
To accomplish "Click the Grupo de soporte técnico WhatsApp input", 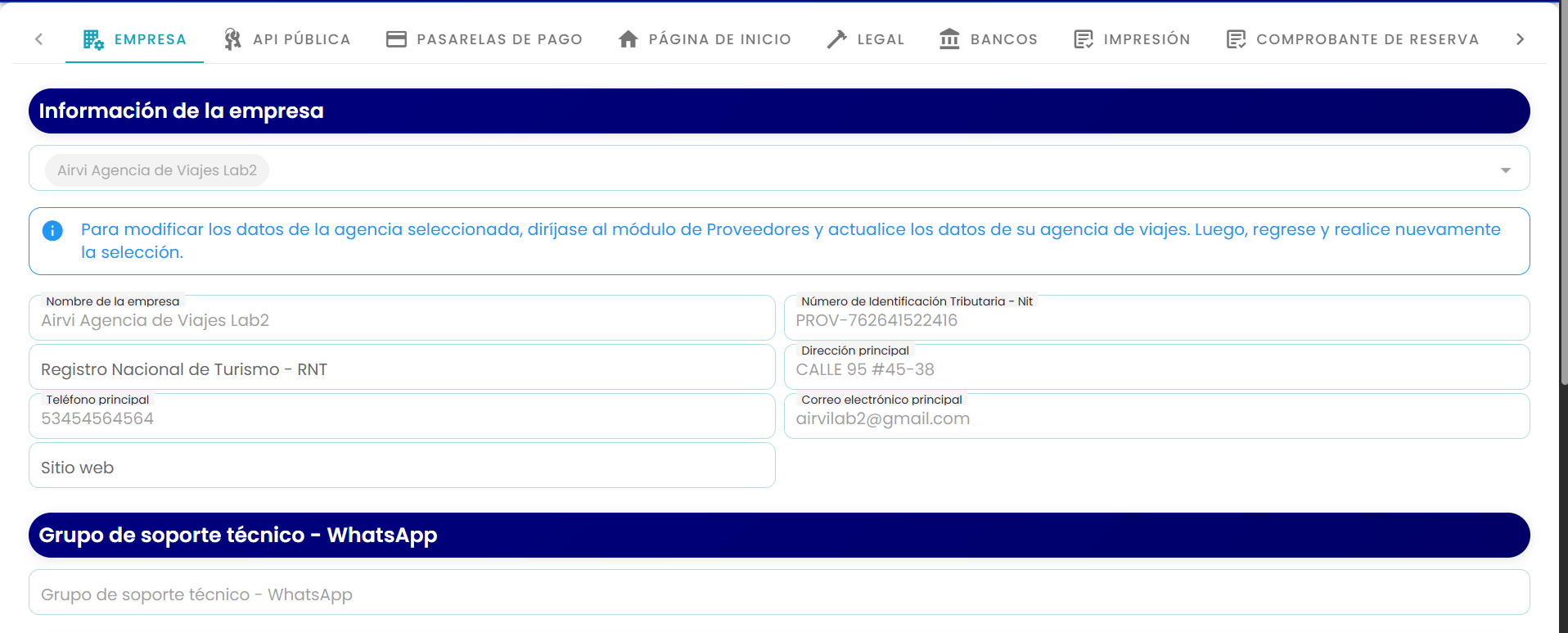I will coord(779,592).
